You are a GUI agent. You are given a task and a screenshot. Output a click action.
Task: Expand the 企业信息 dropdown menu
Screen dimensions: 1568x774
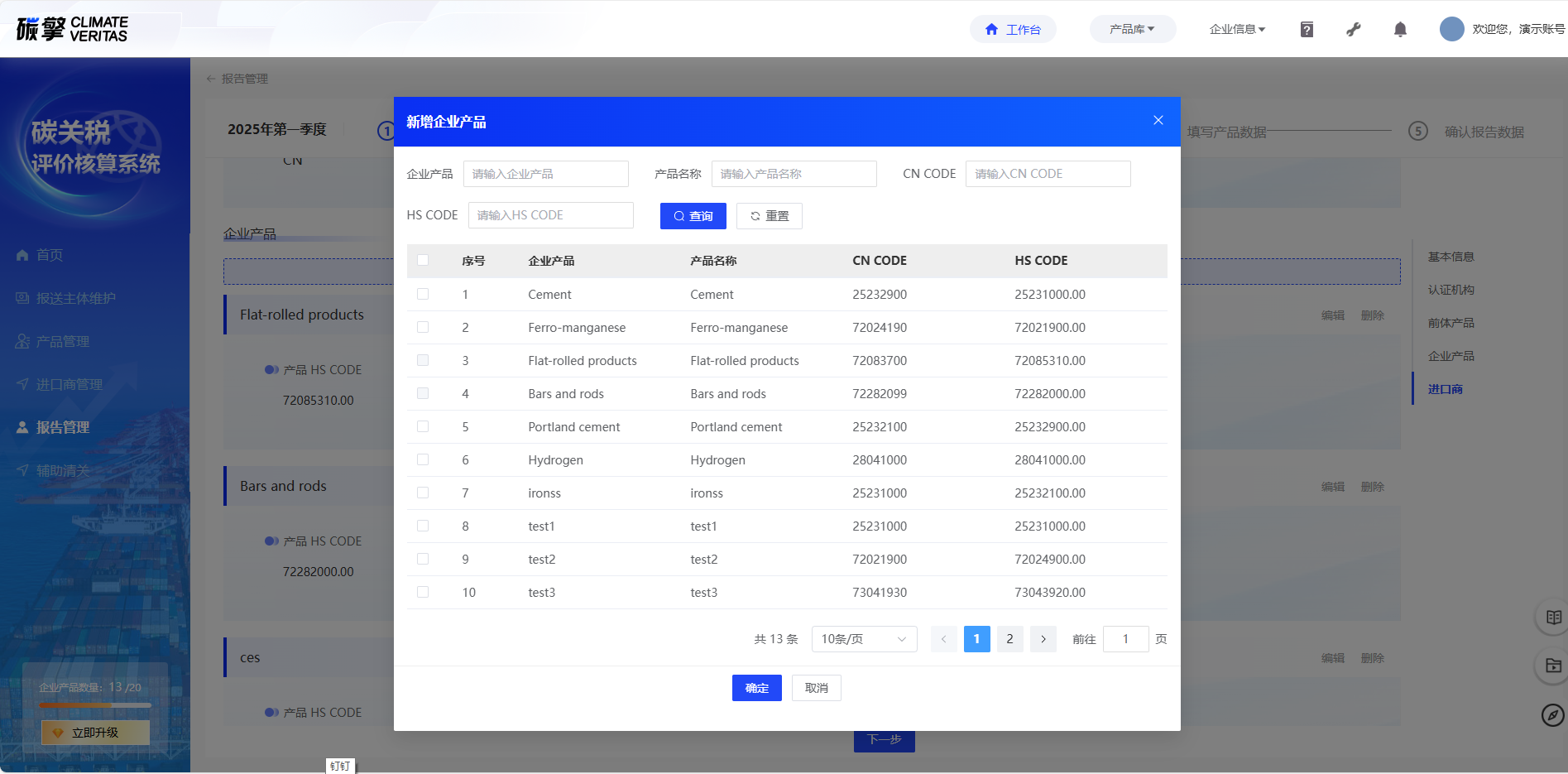click(x=1237, y=29)
